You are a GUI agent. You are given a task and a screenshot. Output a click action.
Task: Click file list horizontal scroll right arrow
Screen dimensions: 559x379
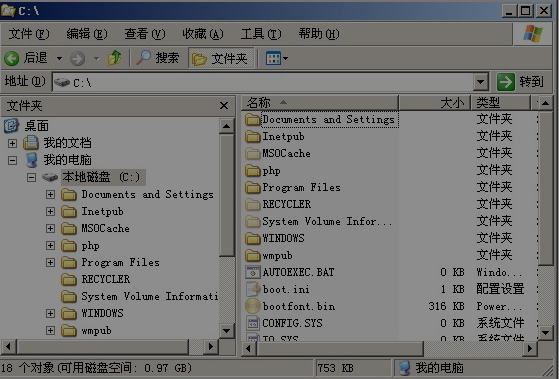(530, 348)
